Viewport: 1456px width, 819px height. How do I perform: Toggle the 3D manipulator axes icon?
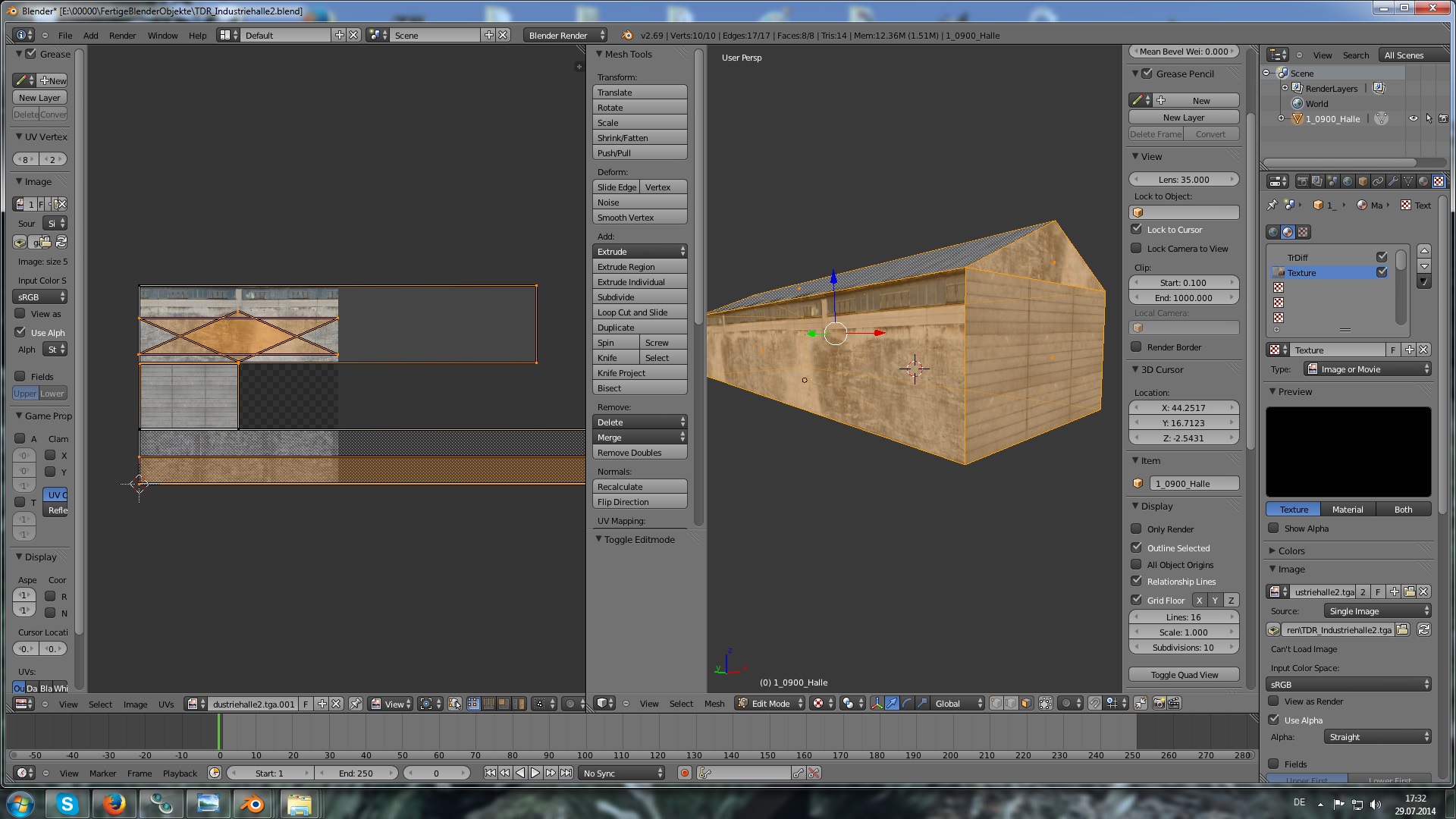pos(877,704)
